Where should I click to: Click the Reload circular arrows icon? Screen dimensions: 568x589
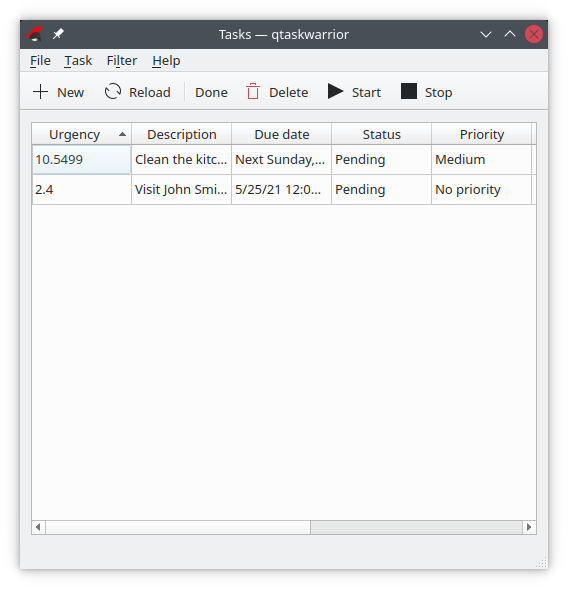coord(113,92)
